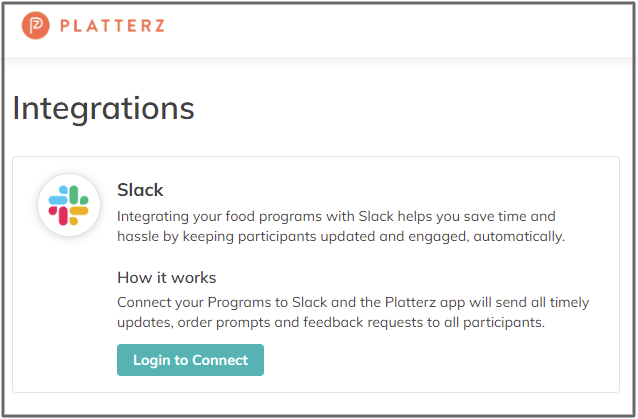Click the line starting "hassle by keeping participants"
The image size is (638, 419).
click(341, 237)
